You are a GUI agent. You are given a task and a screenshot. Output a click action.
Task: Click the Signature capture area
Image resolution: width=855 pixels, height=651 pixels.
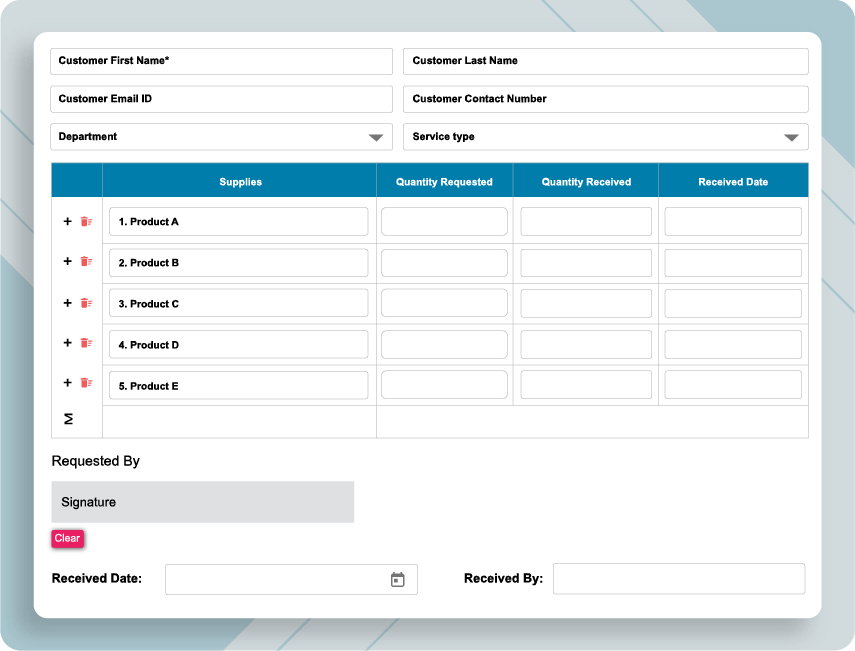click(202, 501)
